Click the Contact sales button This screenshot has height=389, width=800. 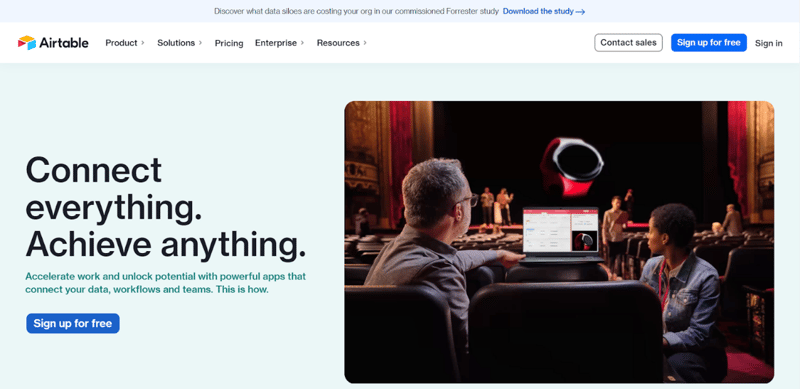[x=629, y=43]
